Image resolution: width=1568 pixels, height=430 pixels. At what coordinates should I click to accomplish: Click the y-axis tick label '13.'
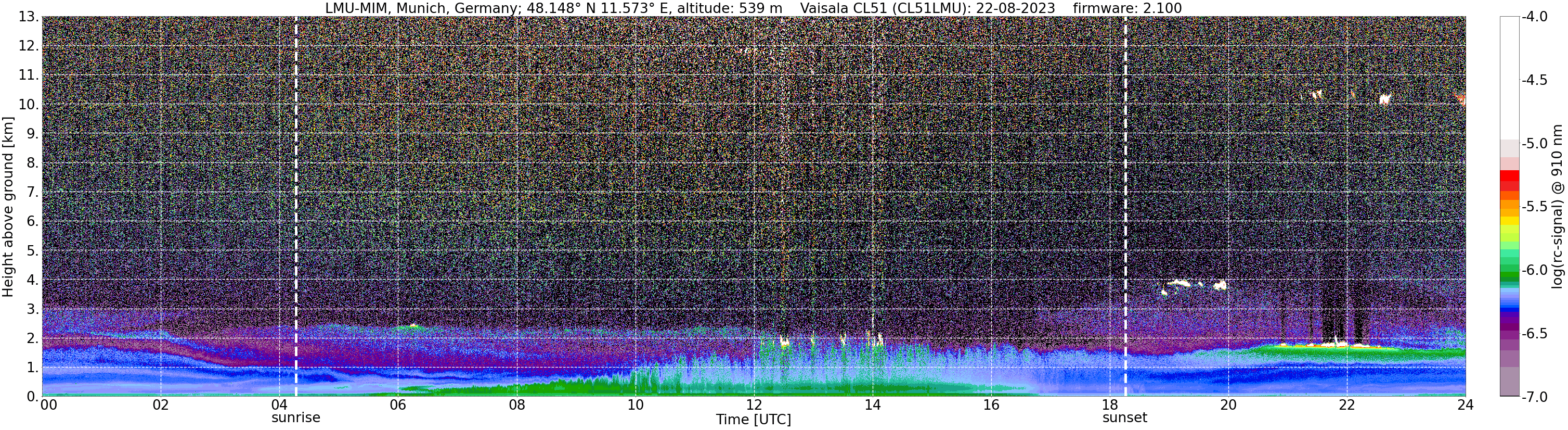[29, 17]
